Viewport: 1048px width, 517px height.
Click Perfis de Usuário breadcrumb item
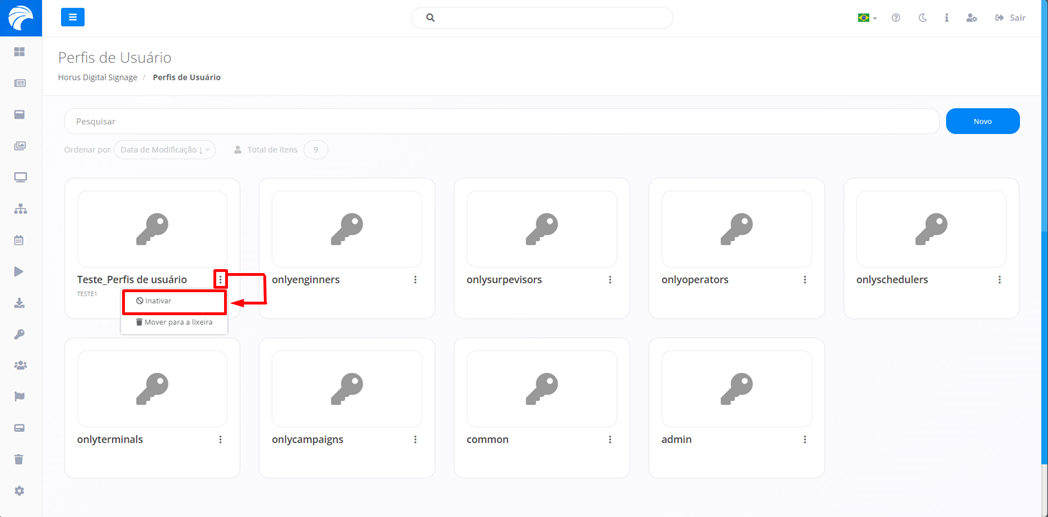186,77
